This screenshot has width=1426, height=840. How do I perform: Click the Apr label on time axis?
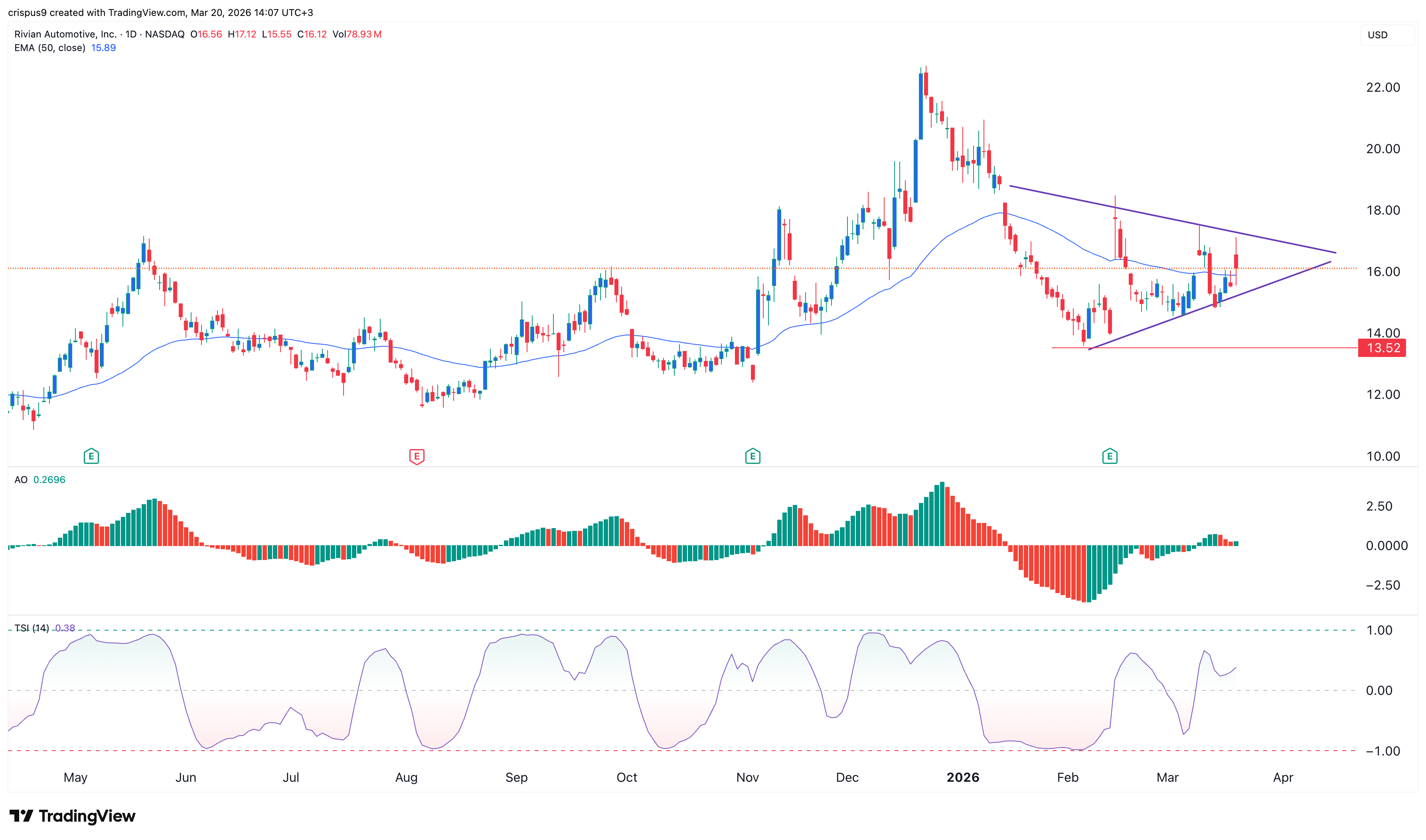[x=1283, y=778]
